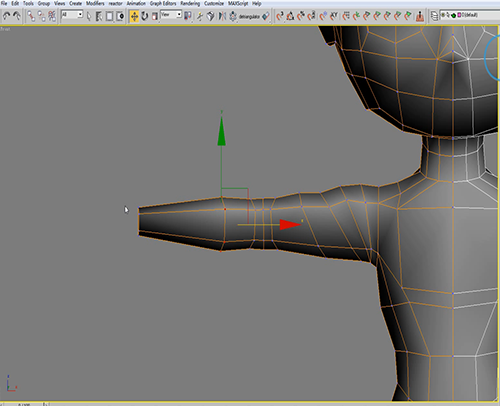This screenshot has width=500, height=406.
Task: Toggle Window/Crossing selection mode
Action: point(120,16)
